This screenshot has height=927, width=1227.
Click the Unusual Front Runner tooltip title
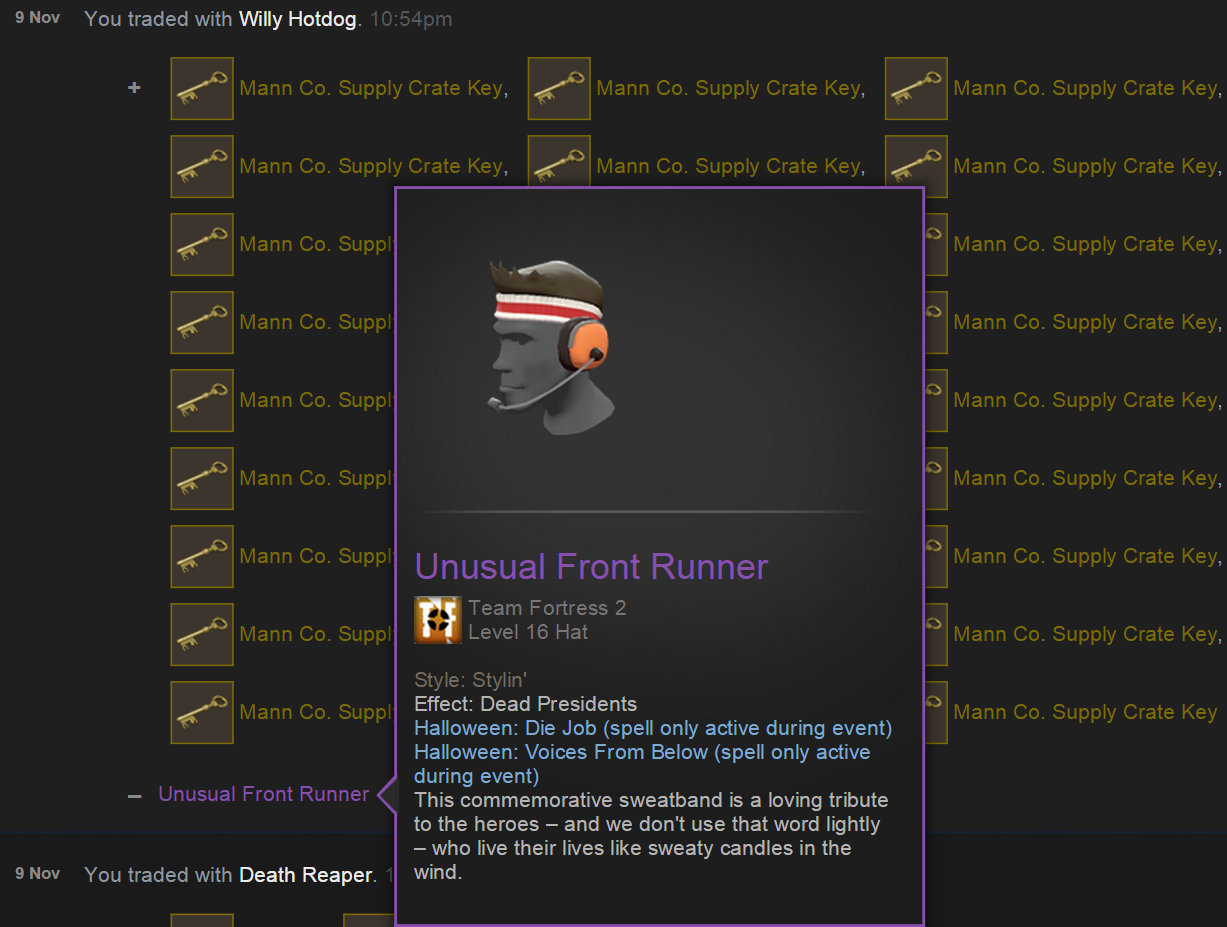pyautogui.click(x=591, y=567)
